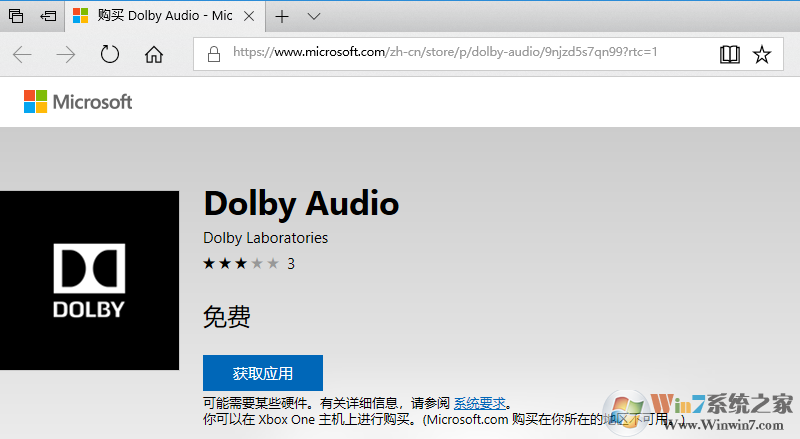
Task: Open a new tab with plus button
Action: tap(282, 16)
